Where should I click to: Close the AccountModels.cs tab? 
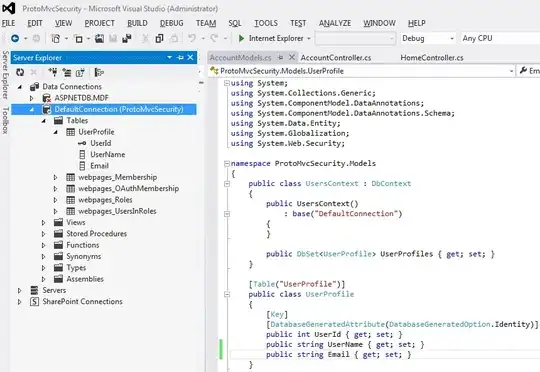pyautogui.click(x=292, y=57)
